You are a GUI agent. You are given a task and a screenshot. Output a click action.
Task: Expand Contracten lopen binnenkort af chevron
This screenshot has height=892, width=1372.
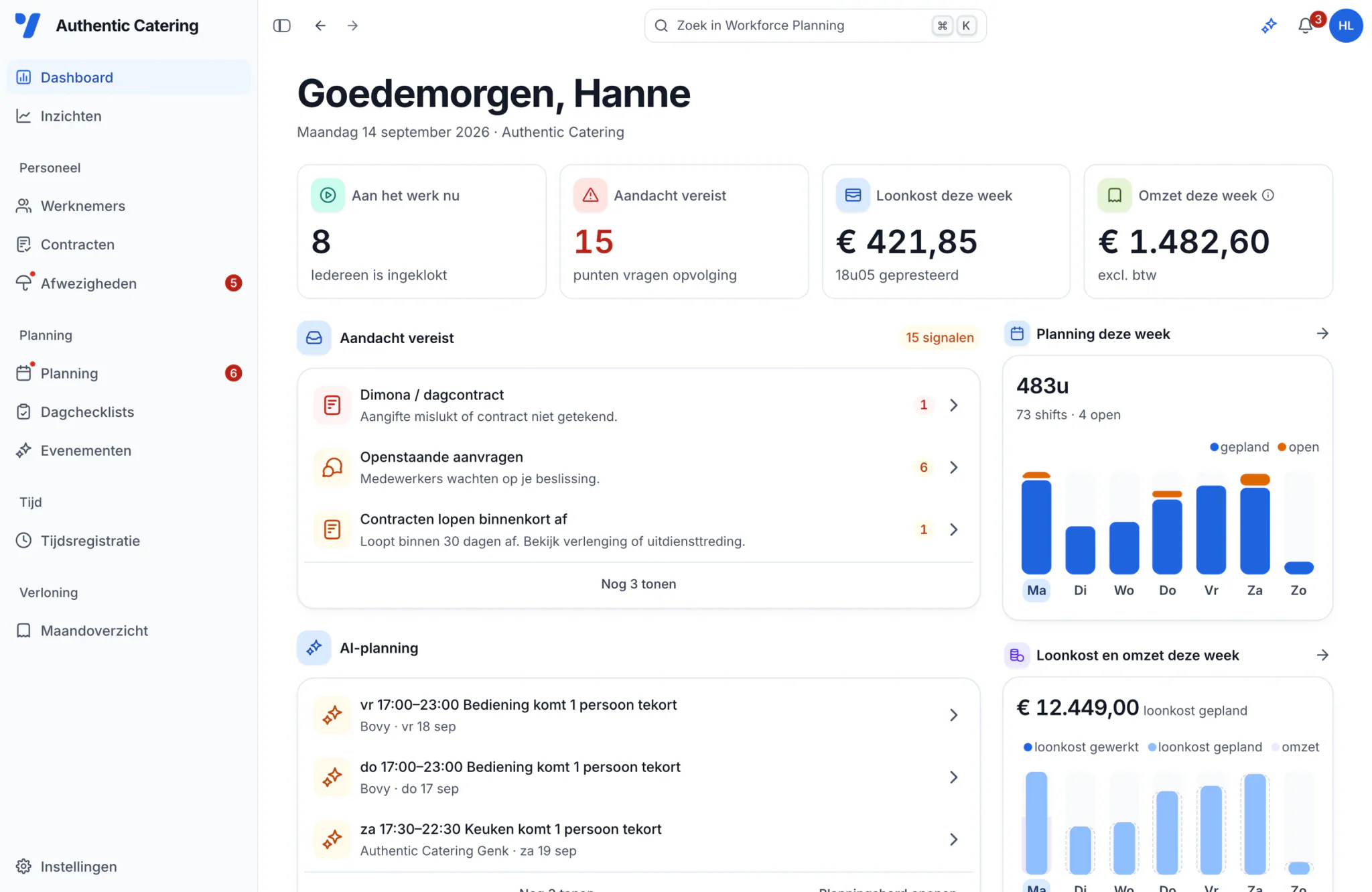pos(954,529)
